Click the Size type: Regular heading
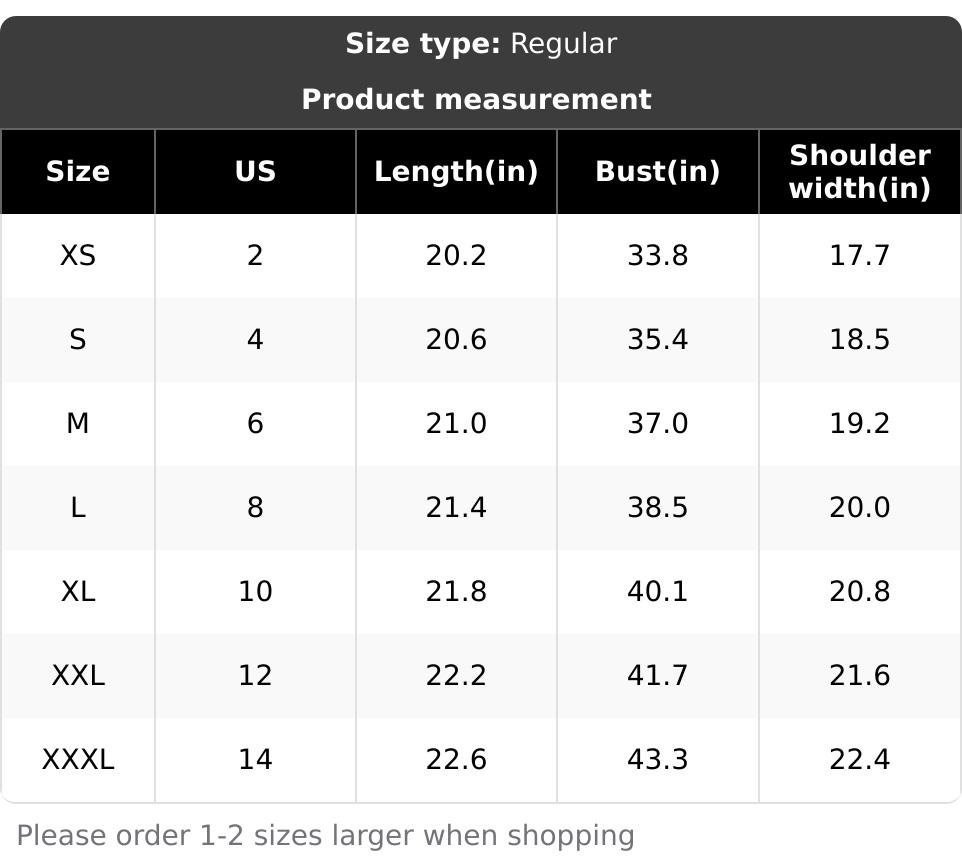 [x=481, y=44]
